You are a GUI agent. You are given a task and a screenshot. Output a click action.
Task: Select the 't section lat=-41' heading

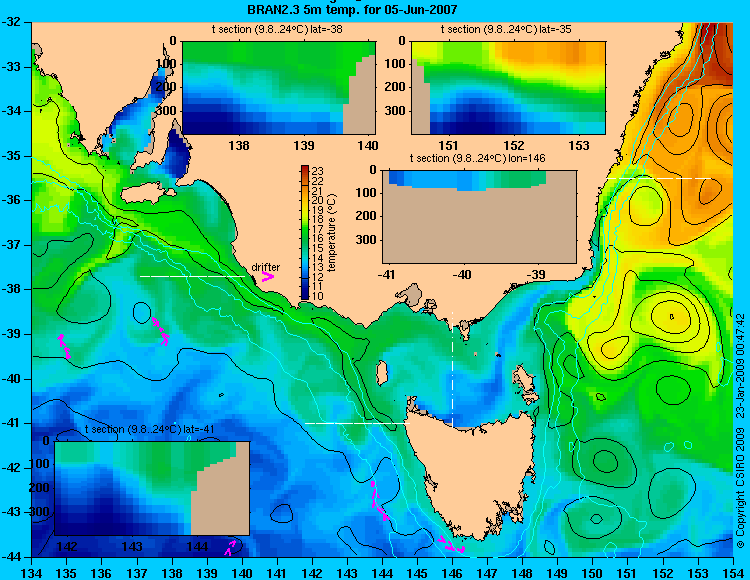[x=150, y=429]
